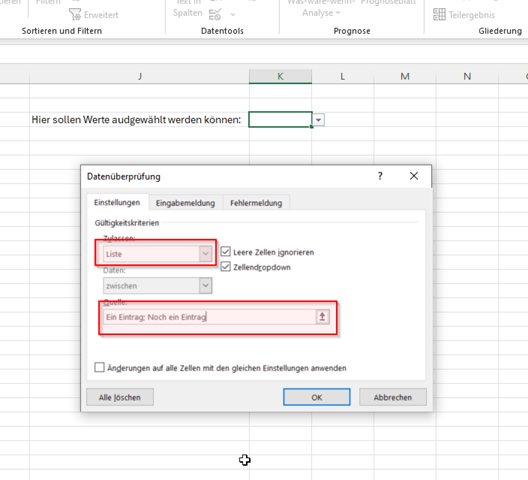Image resolution: width=528 pixels, height=480 pixels.
Task: Enable Änderungen auf alle Zellen anwenden
Action: point(99,367)
